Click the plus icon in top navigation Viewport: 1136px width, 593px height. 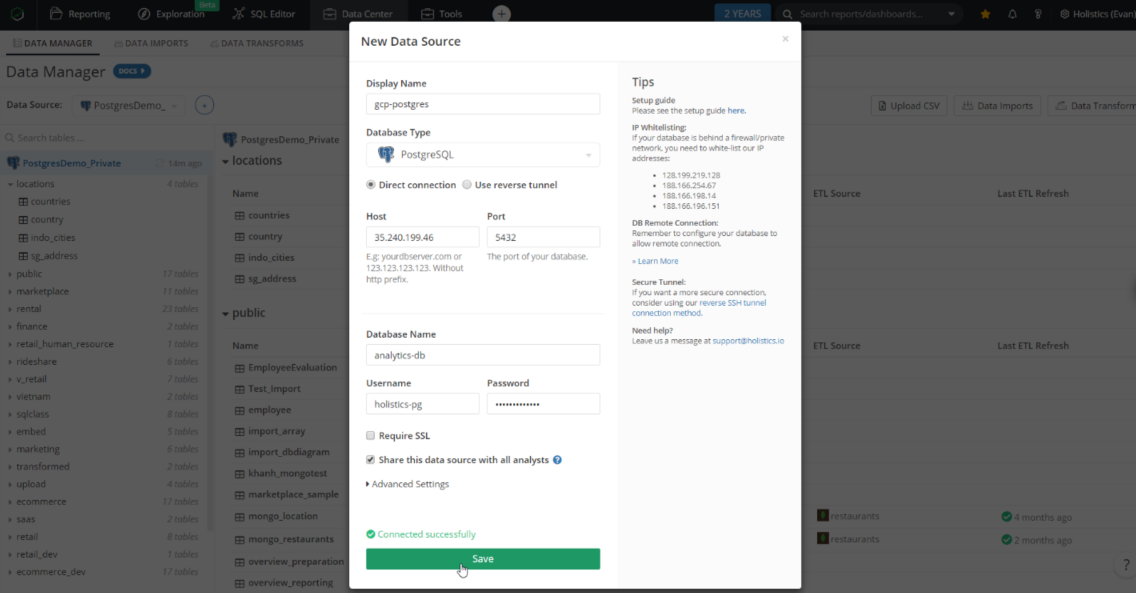(501, 14)
